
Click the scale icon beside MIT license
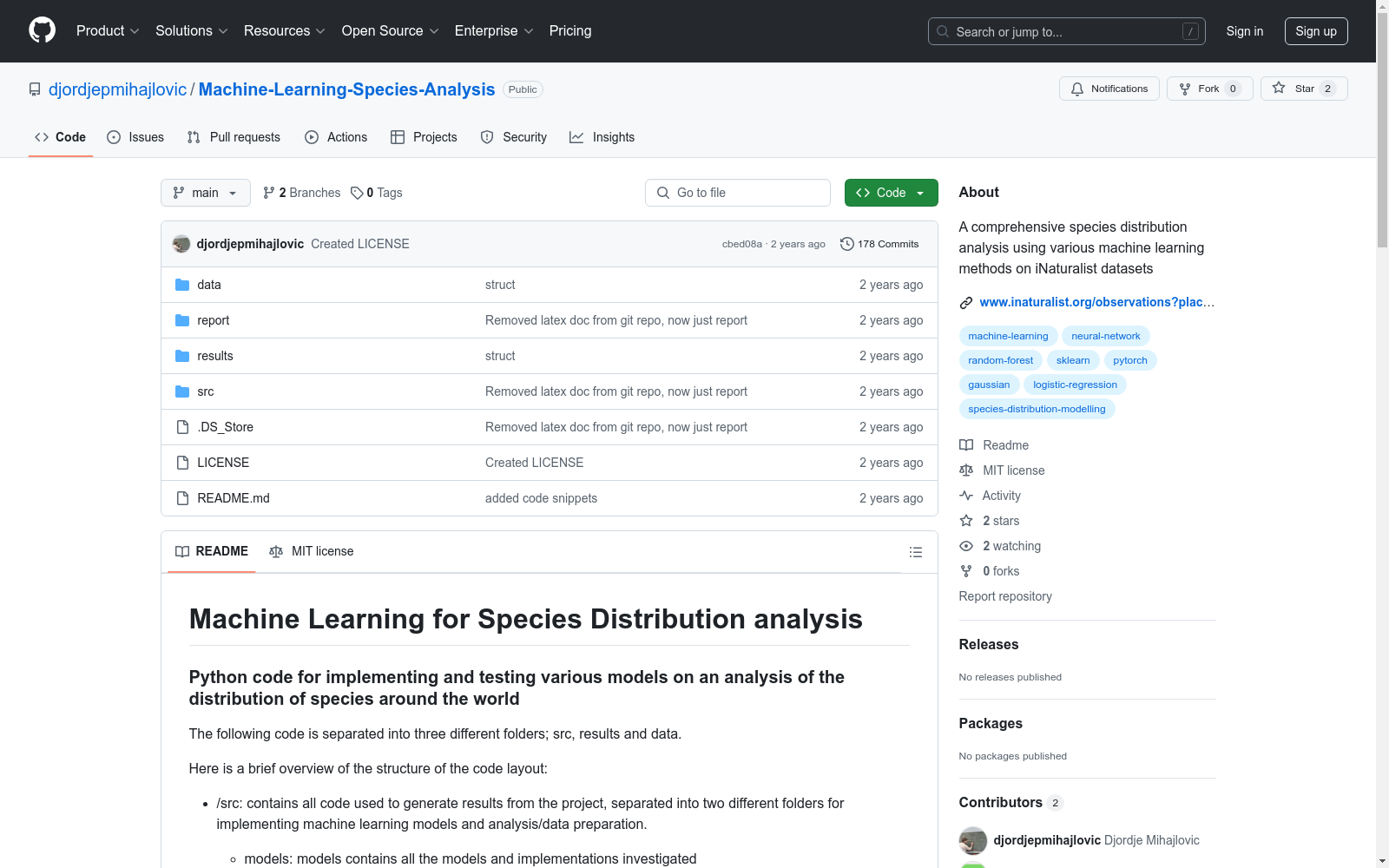[966, 470]
